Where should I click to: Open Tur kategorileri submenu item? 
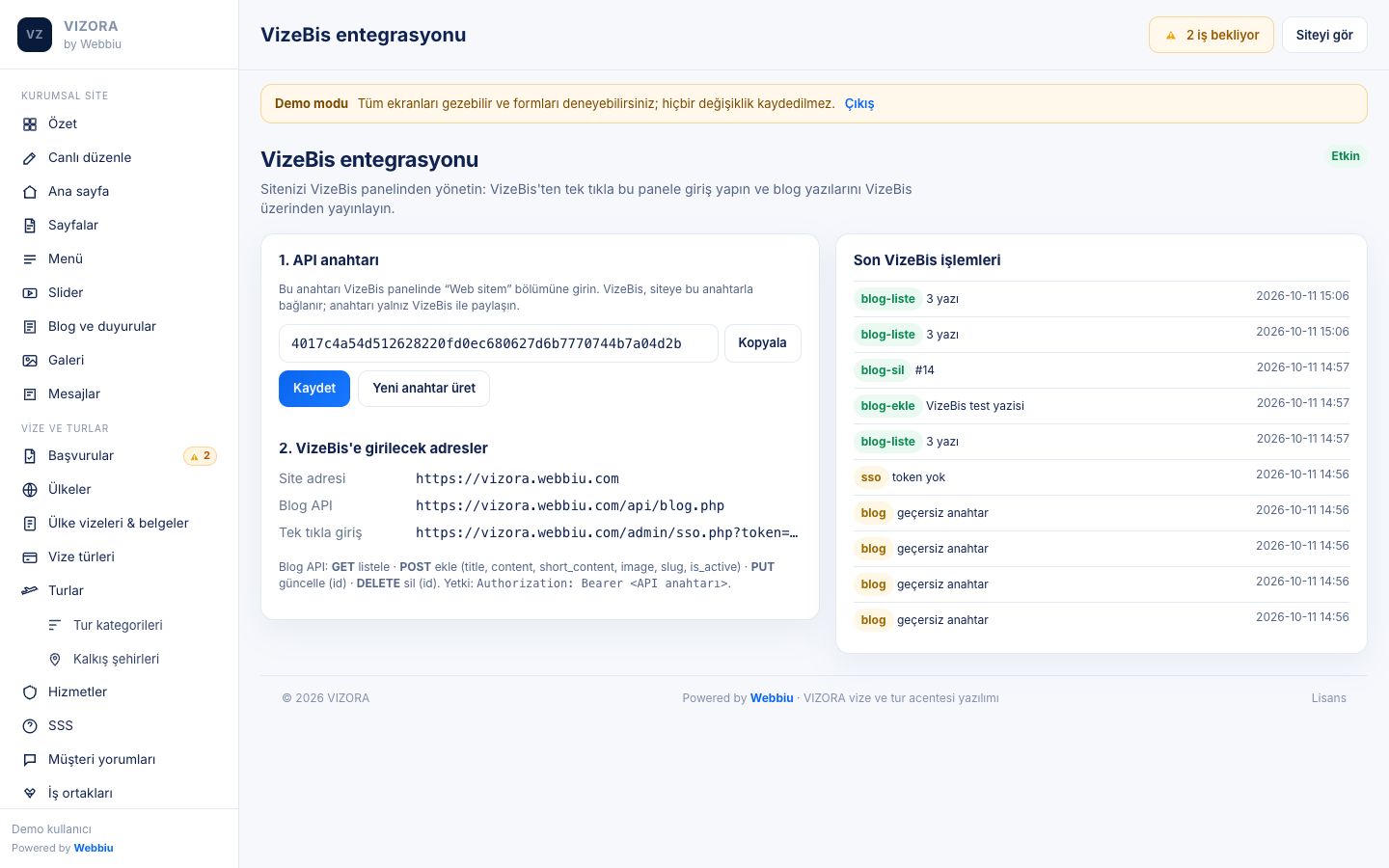(x=120, y=625)
